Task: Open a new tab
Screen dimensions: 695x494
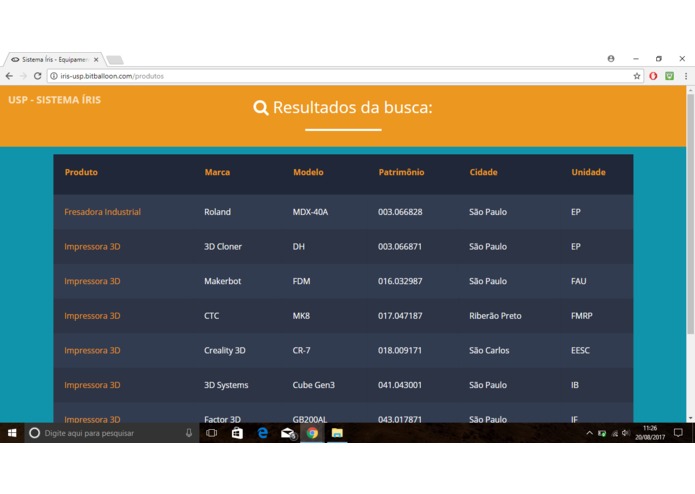Action: [115, 60]
